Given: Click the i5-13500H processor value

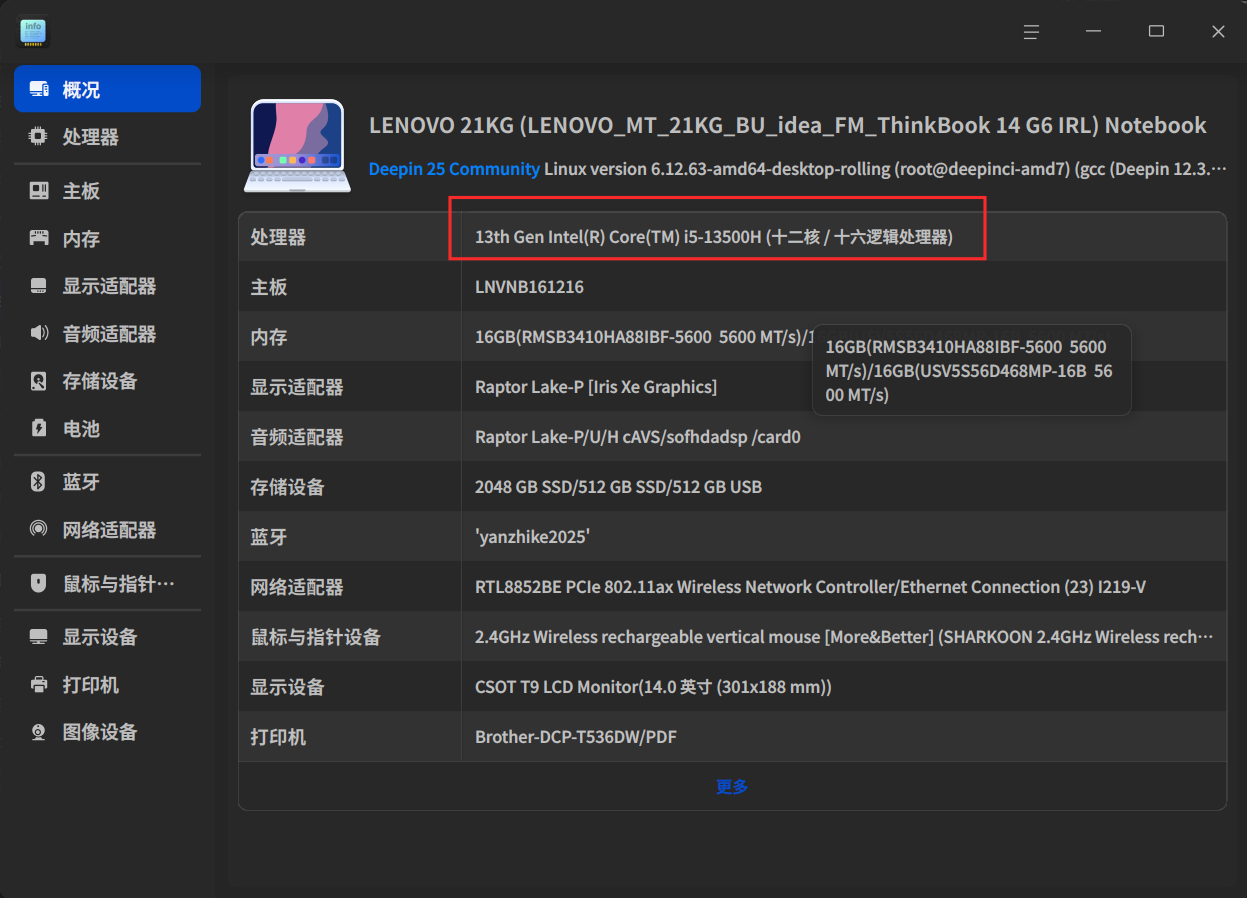Looking at the screenshot, I should (714, 237).
